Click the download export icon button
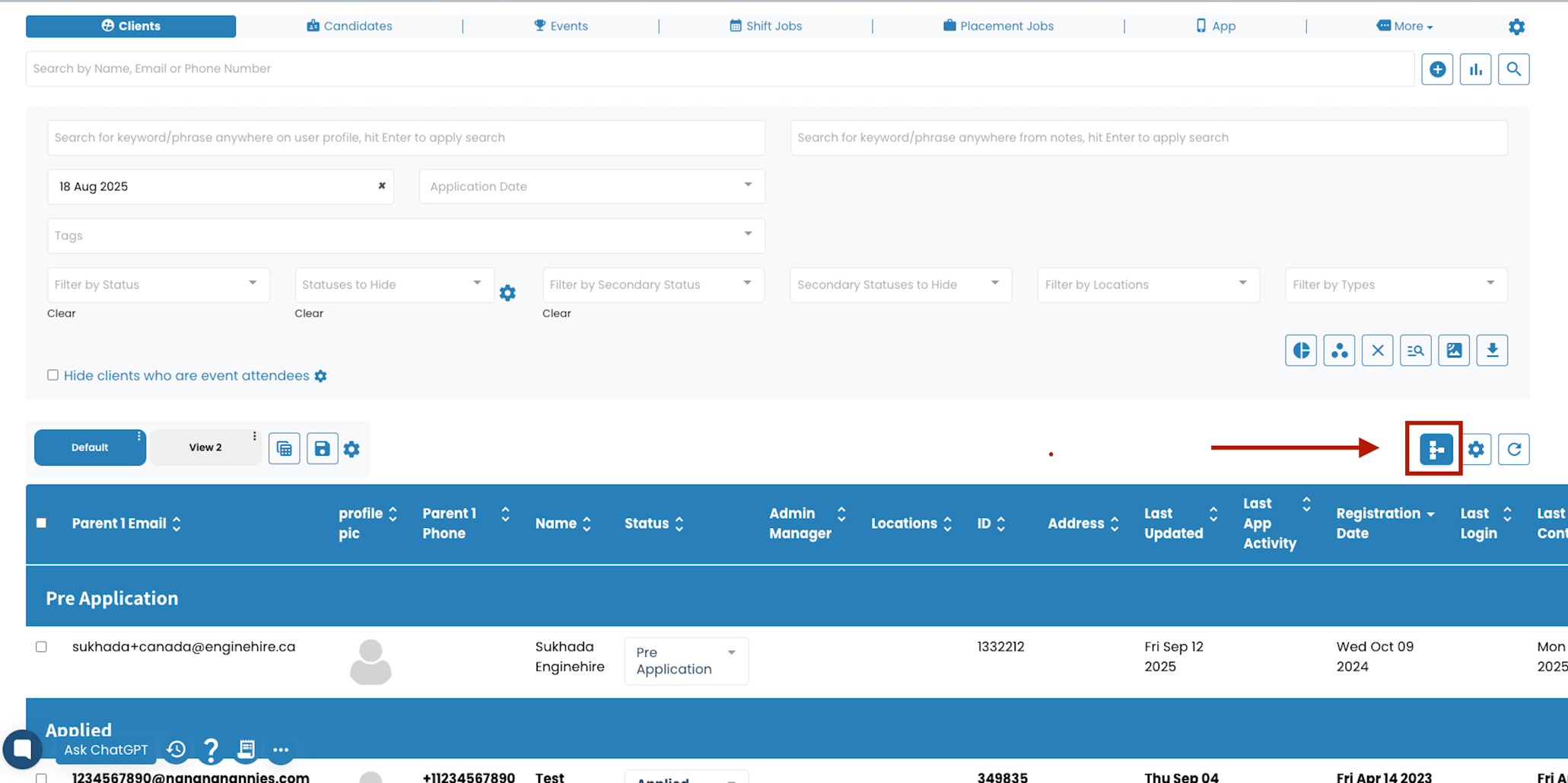Viewport: 1568px width, 783px height. coord(1492,351)
